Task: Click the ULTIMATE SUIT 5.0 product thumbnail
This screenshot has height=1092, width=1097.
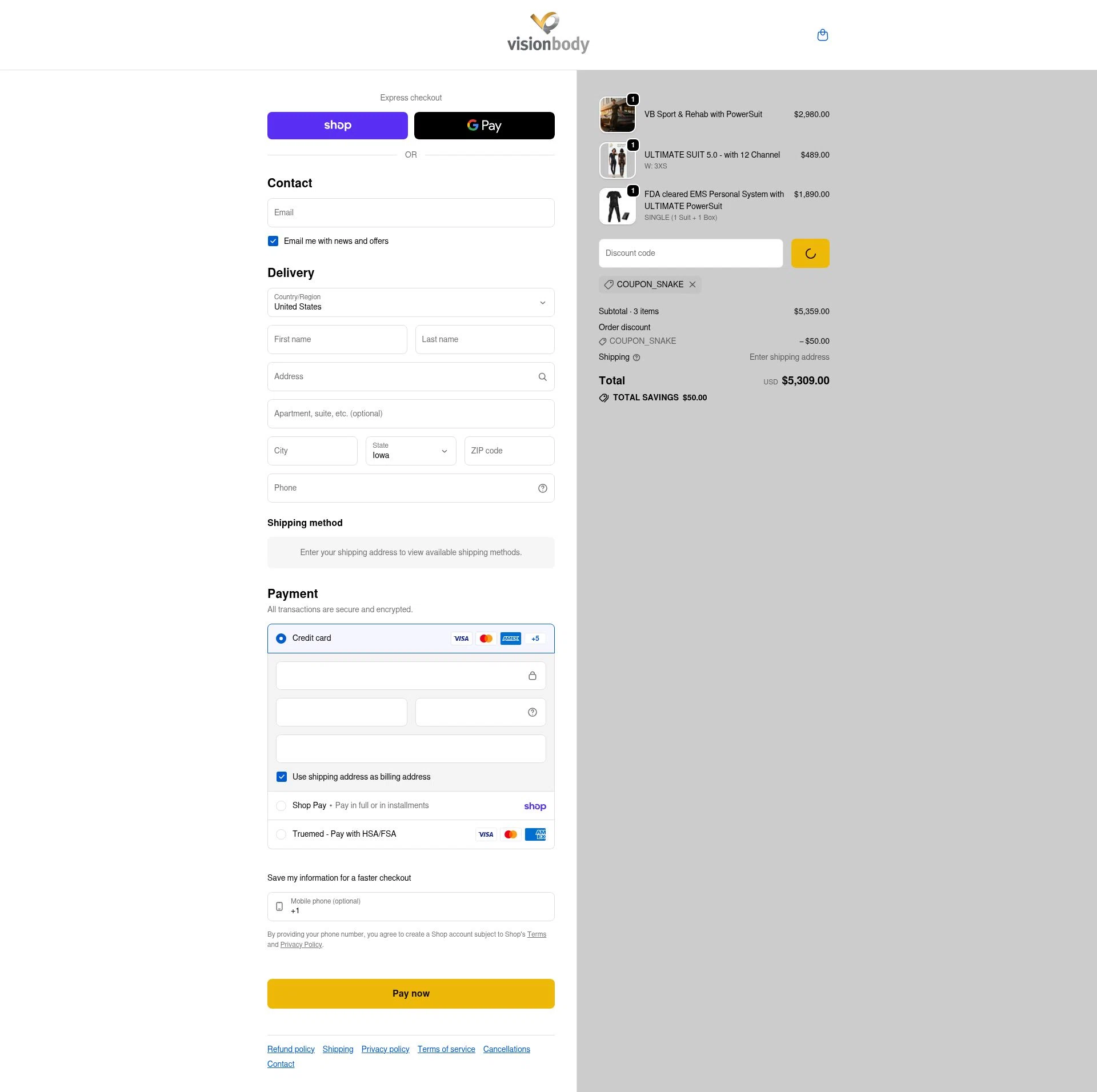Action: click(618, 160)
